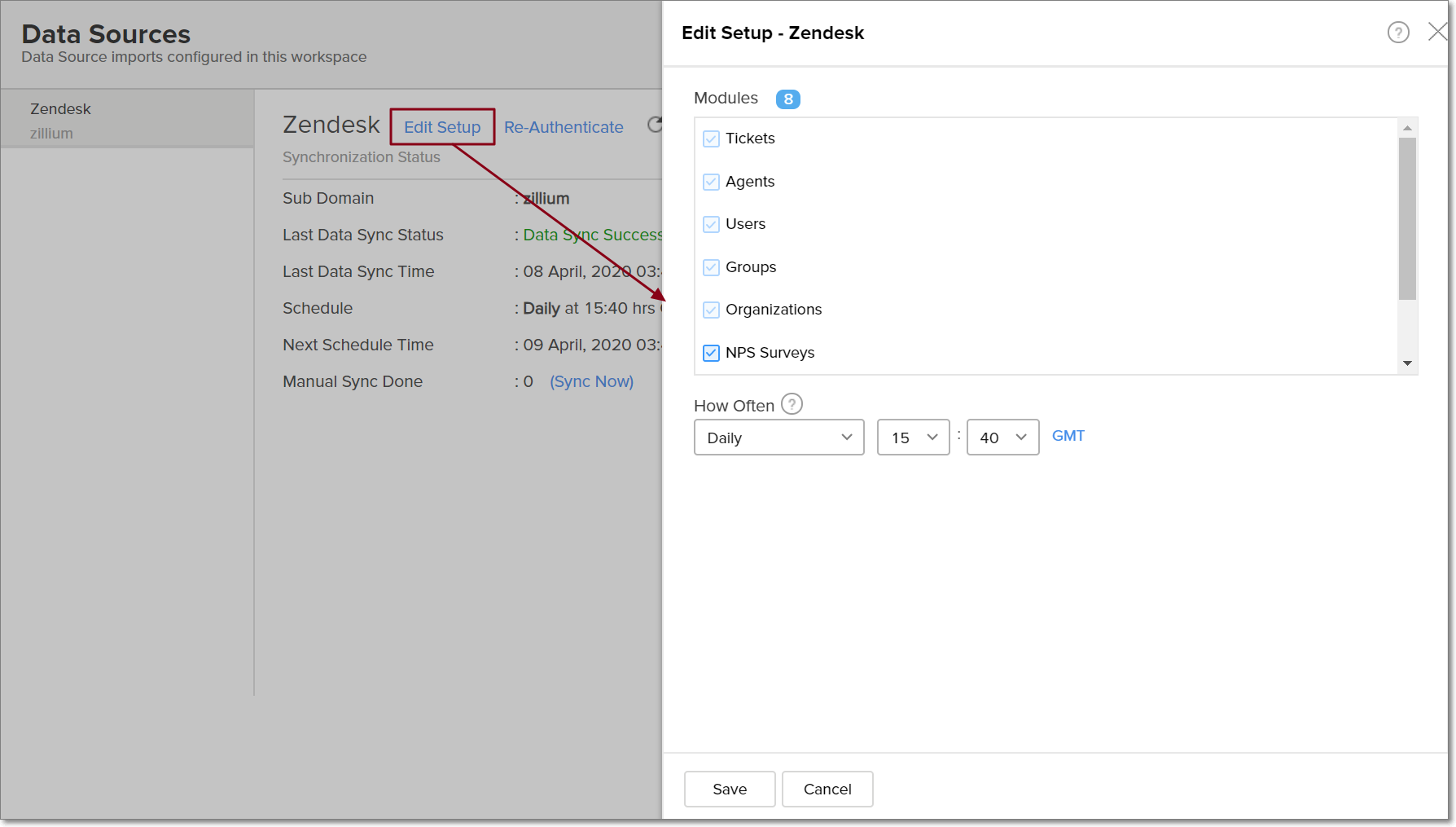Click the How Often help icon
1456x827 pixels.
(x=792, y=404)
